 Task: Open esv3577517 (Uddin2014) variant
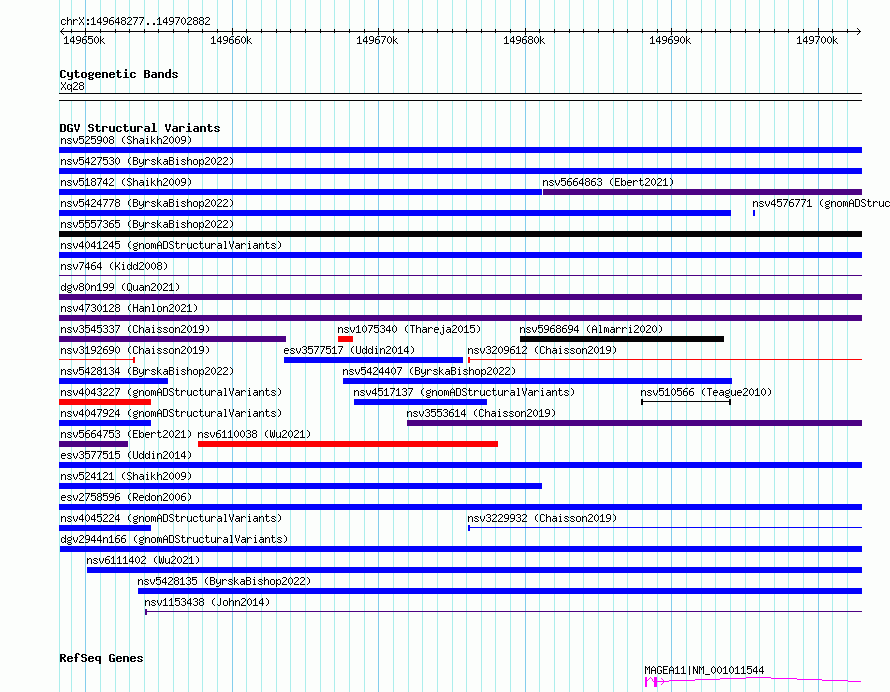pyautogui.click(x=349, y=350)
